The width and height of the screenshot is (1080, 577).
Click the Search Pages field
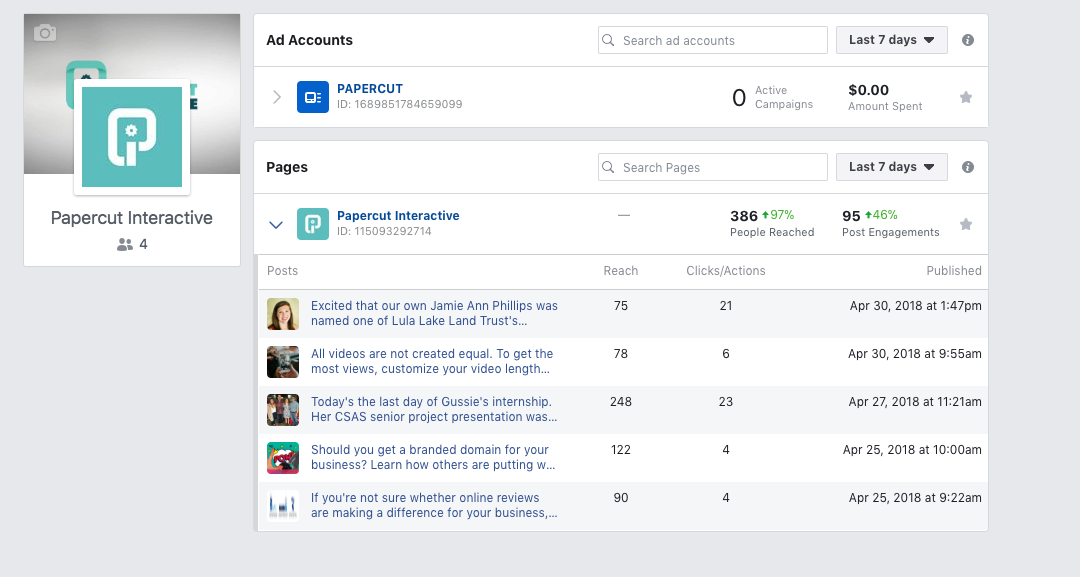pos(713,167)
